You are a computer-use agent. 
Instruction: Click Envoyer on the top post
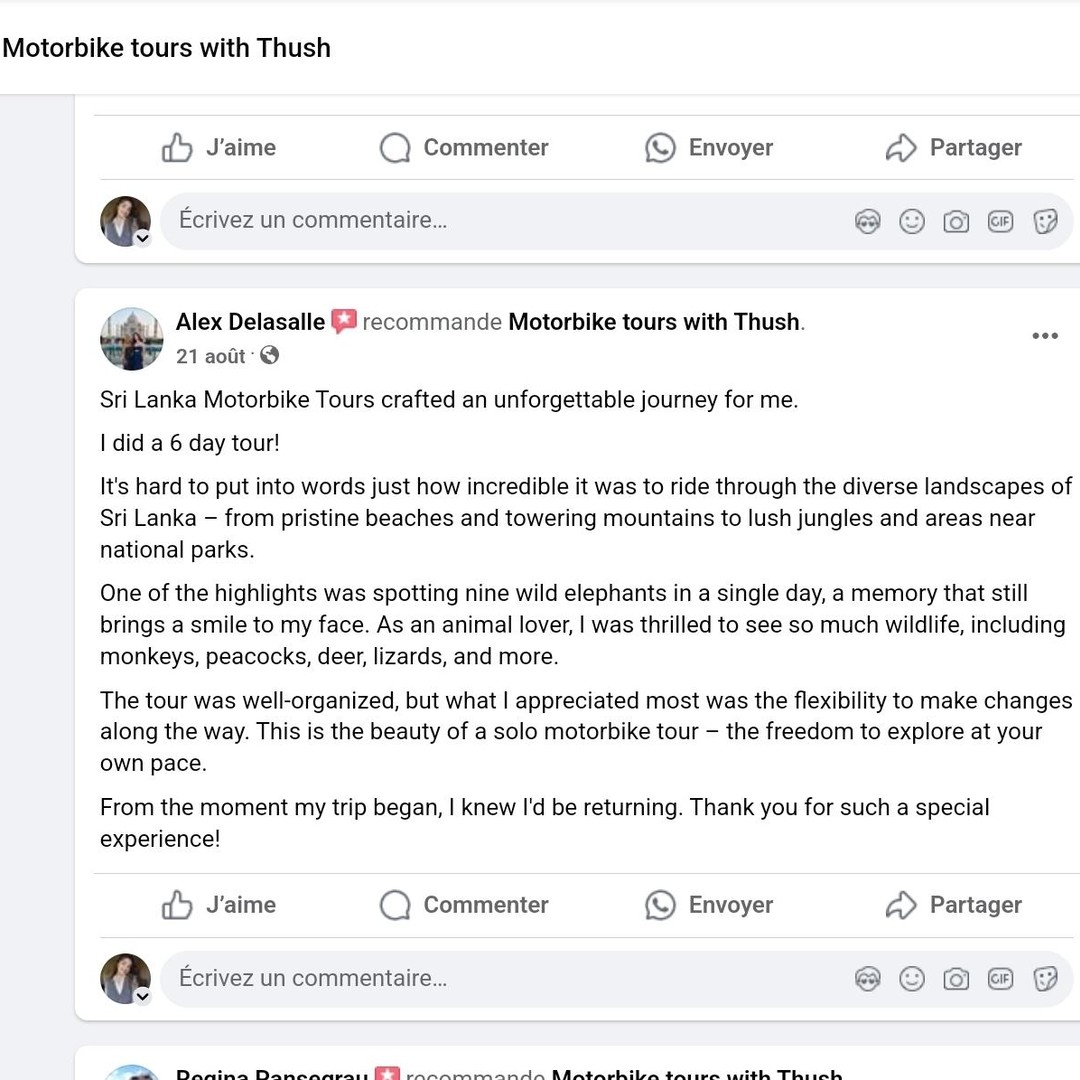click(709, 147)
